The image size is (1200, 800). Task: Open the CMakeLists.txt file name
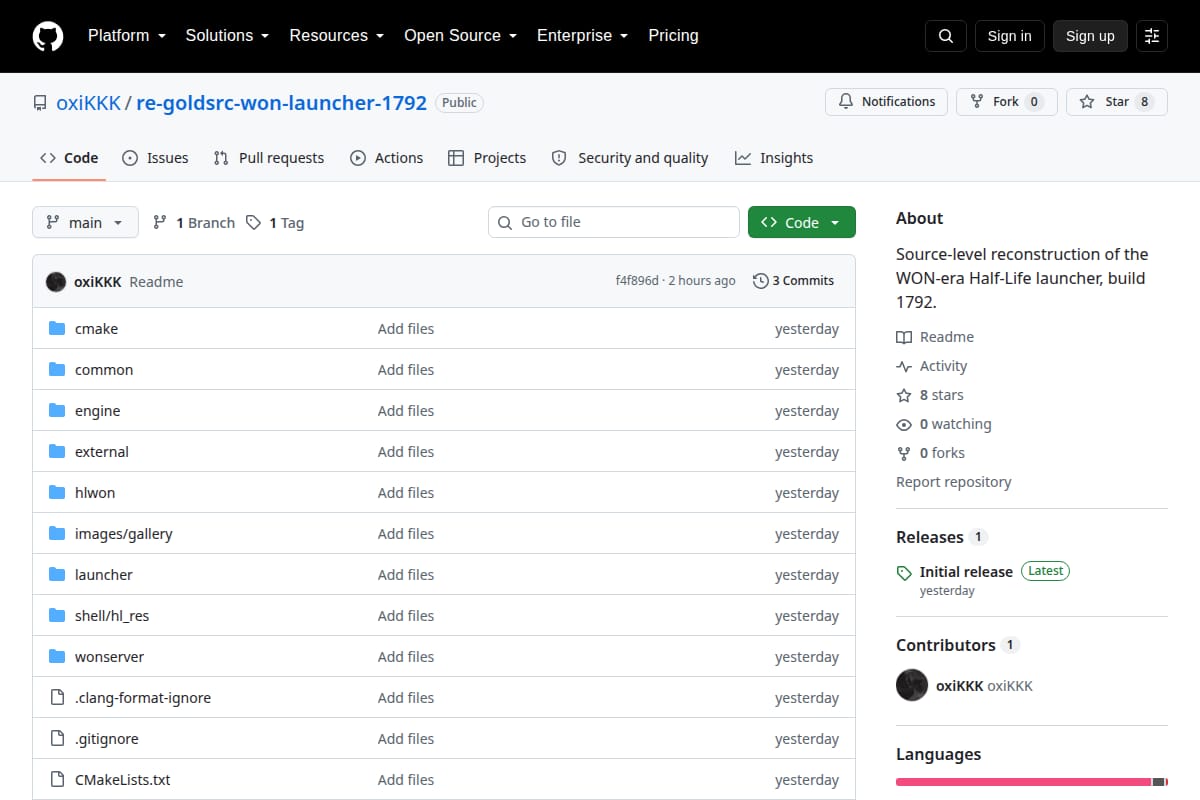122,780
